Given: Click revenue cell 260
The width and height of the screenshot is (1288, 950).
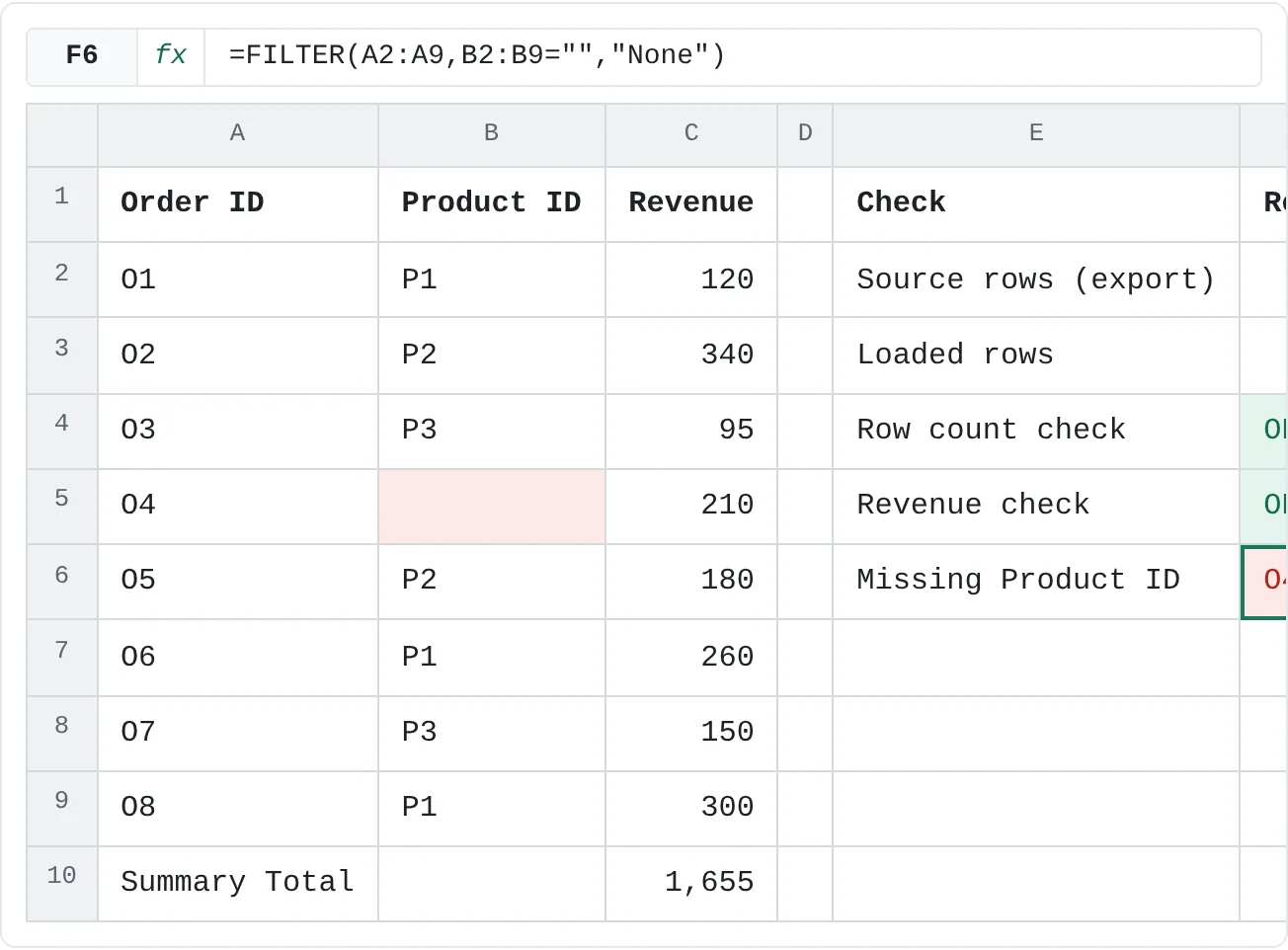Looking at the screenshot, I should click(x=691, y=658).
